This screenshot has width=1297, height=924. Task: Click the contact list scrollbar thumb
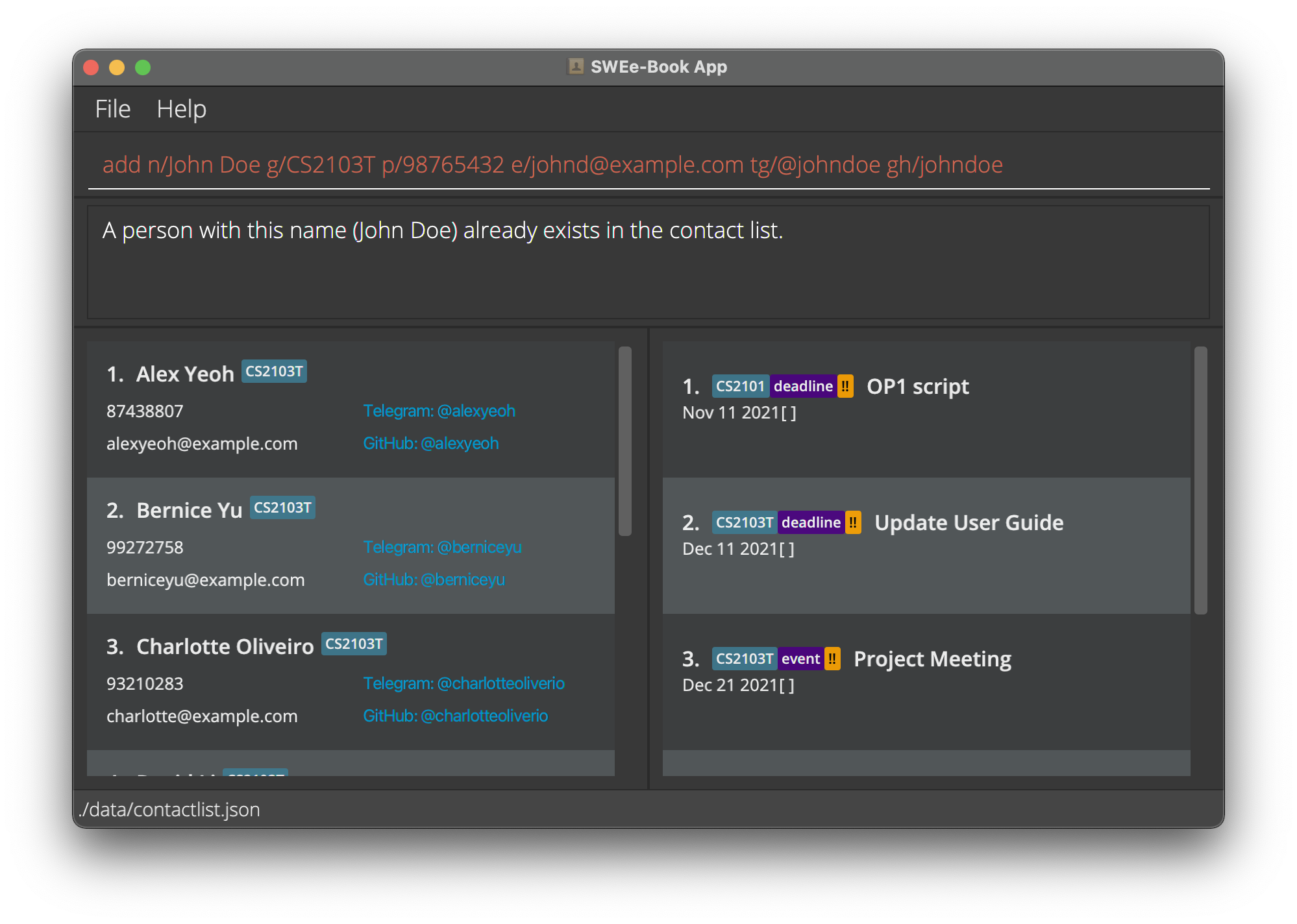pos(625,441)
